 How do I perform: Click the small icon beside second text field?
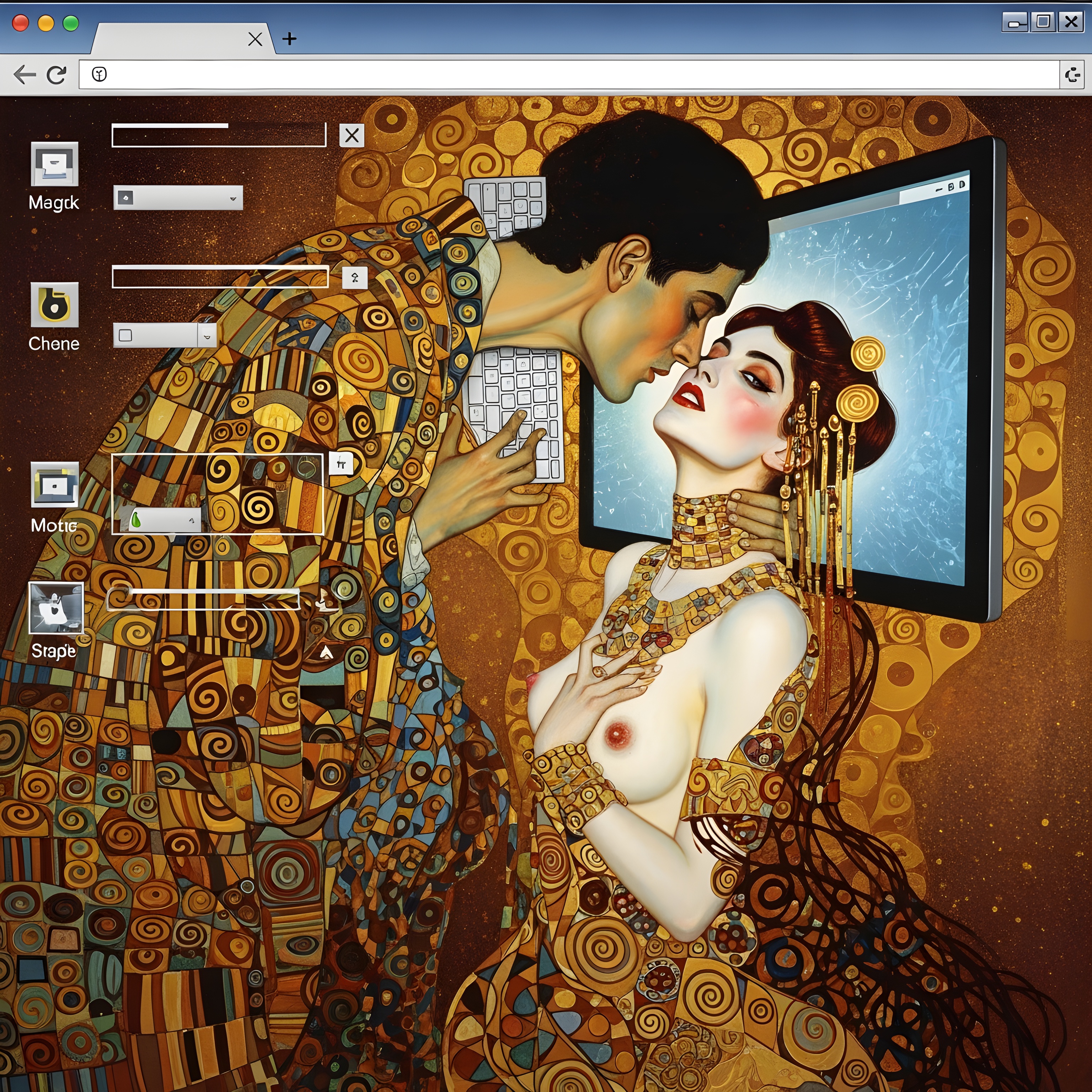tap(354, 278)
